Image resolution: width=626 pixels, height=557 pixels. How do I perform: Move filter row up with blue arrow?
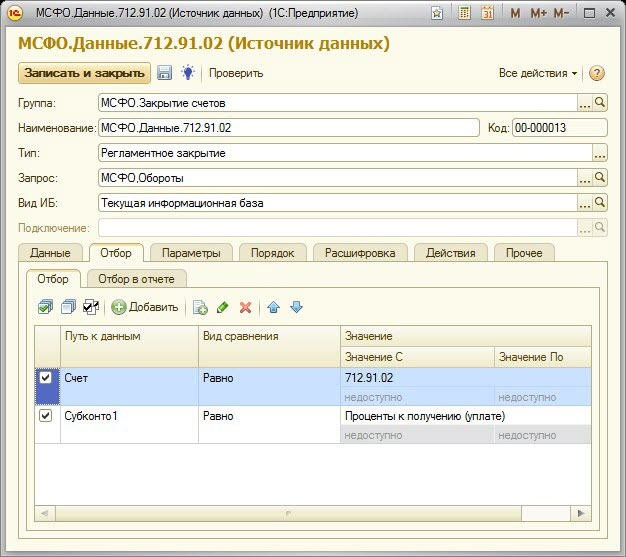pyautogui.click(x=273, y=307)
